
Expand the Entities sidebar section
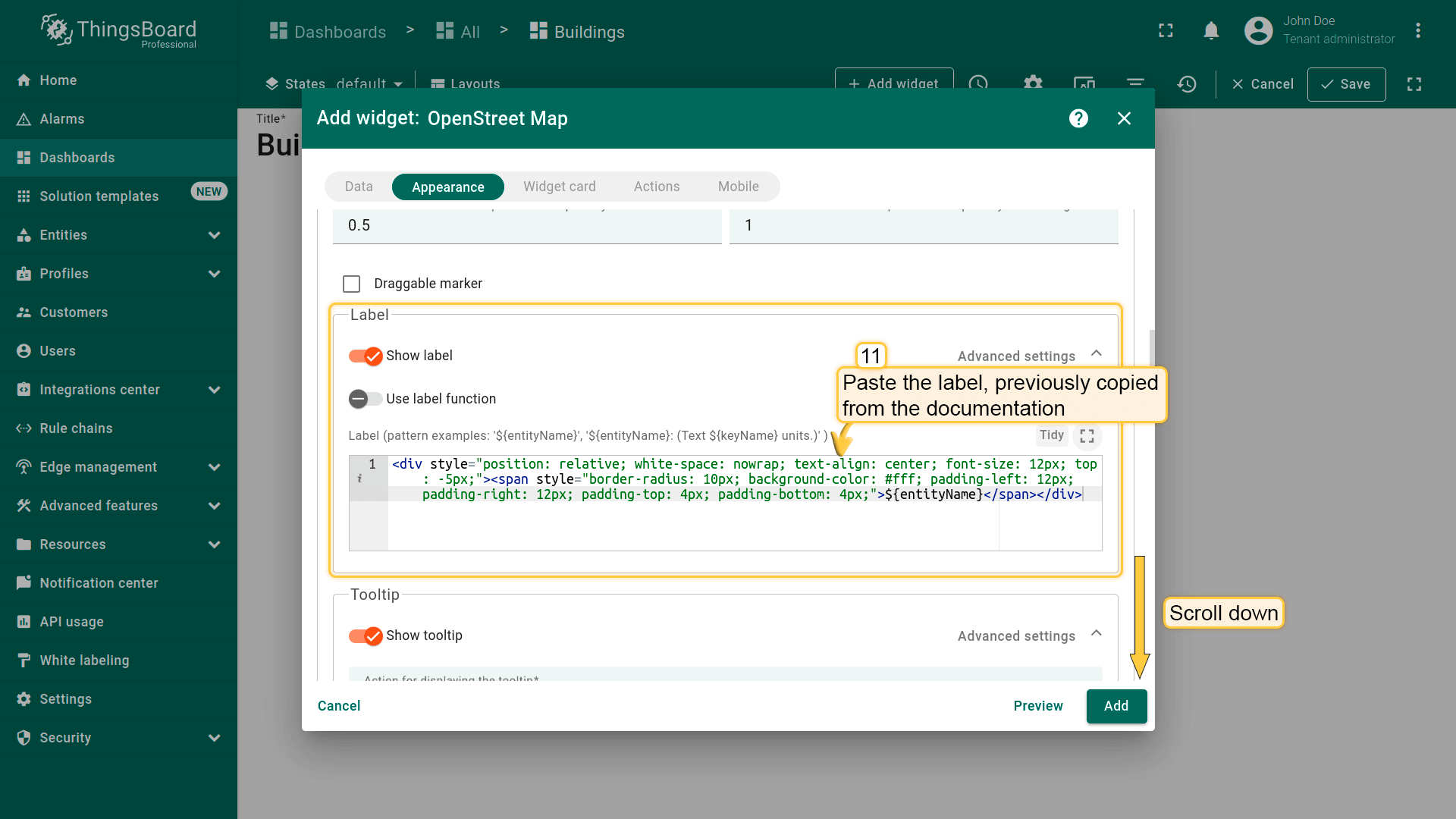tap(214, 235)
